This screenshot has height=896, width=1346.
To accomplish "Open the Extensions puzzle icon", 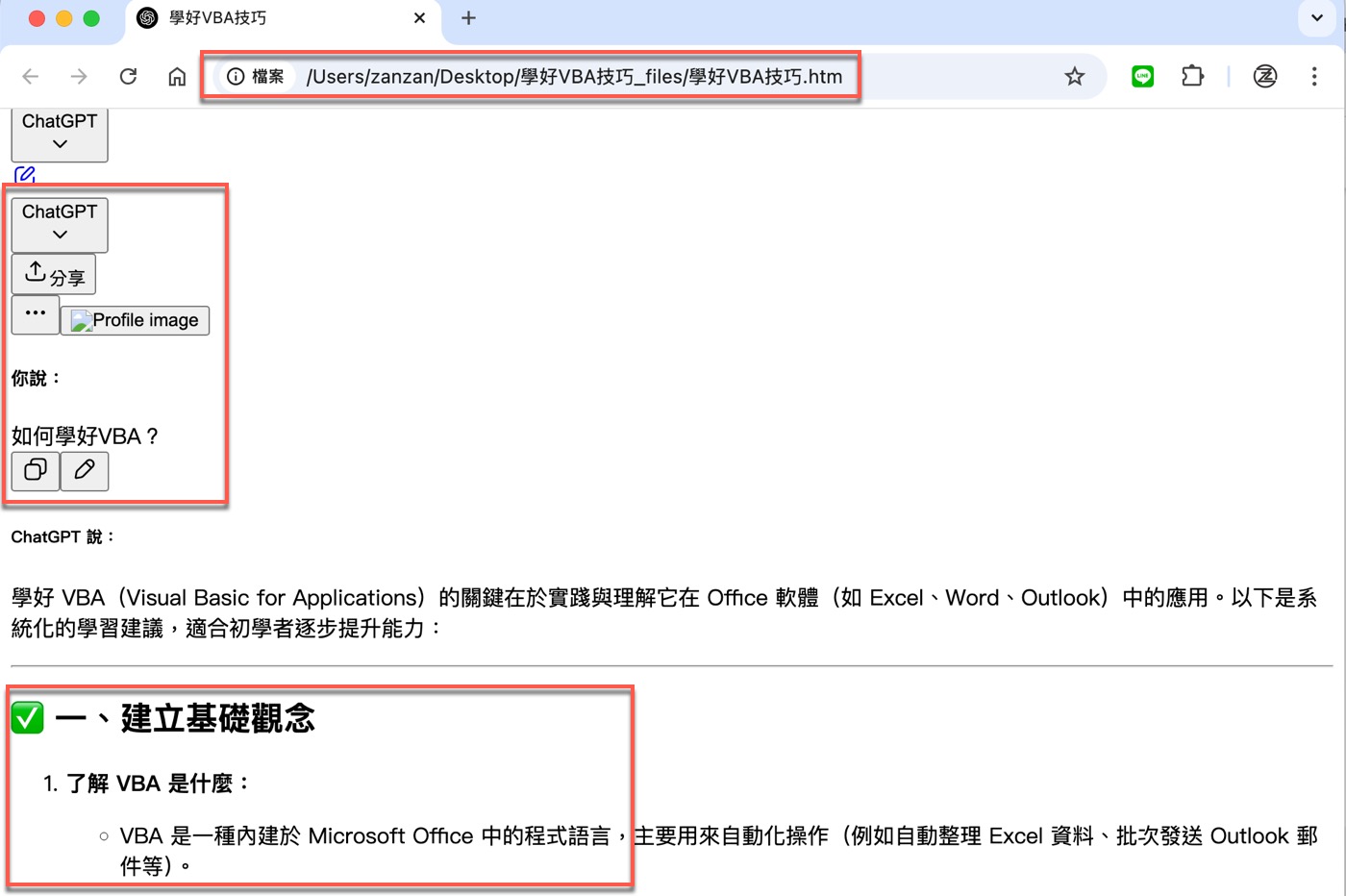I will coord(1192,77).
